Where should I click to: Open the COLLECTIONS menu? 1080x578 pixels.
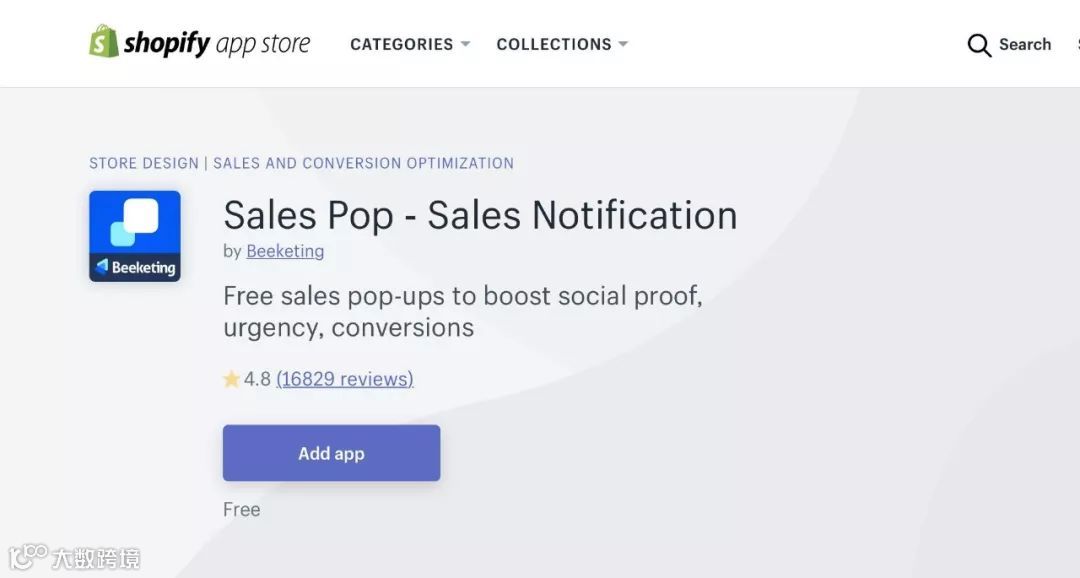553,44
